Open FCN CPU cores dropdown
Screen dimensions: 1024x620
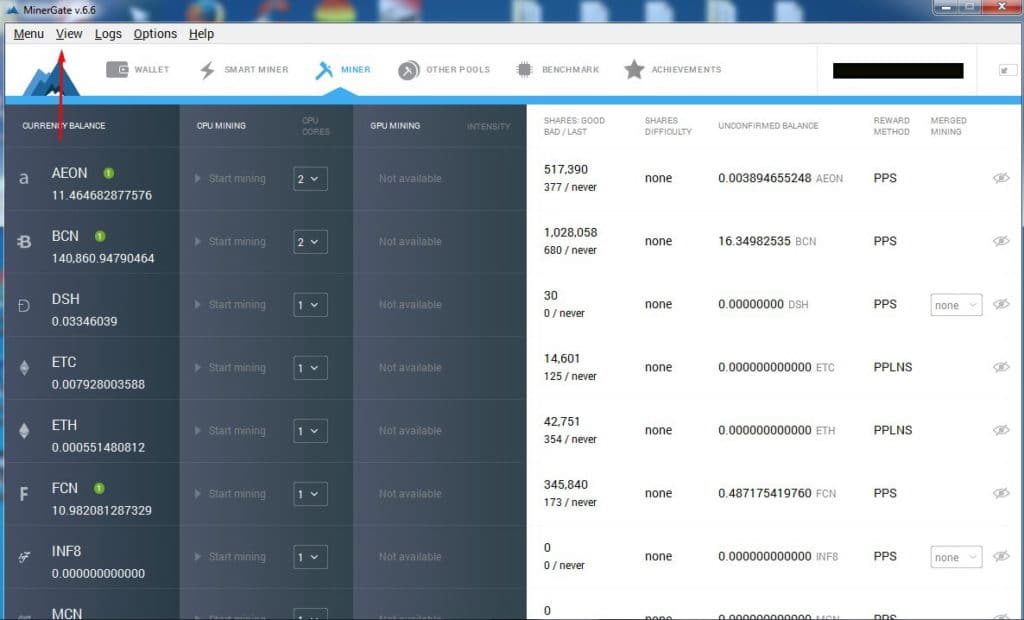tap(310, 494)
